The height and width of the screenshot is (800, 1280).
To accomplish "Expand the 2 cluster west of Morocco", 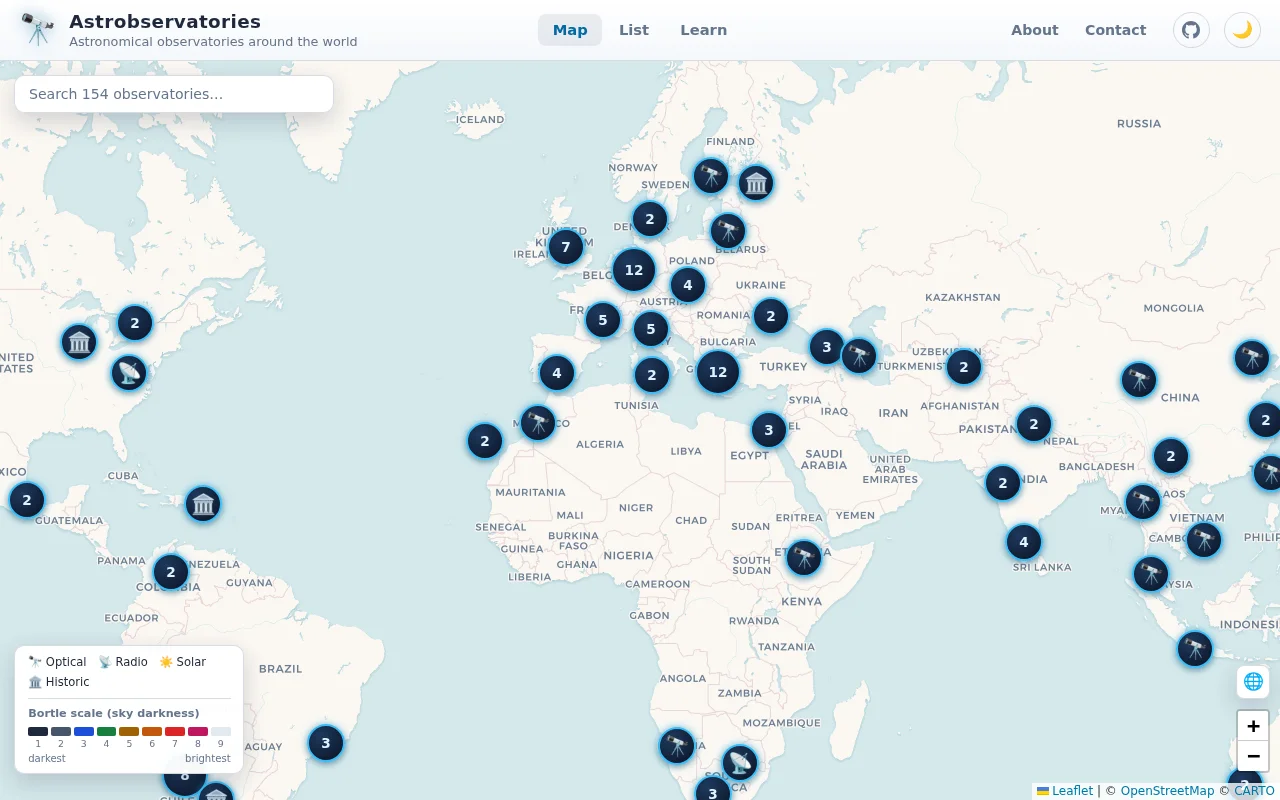I will [485, 440].
